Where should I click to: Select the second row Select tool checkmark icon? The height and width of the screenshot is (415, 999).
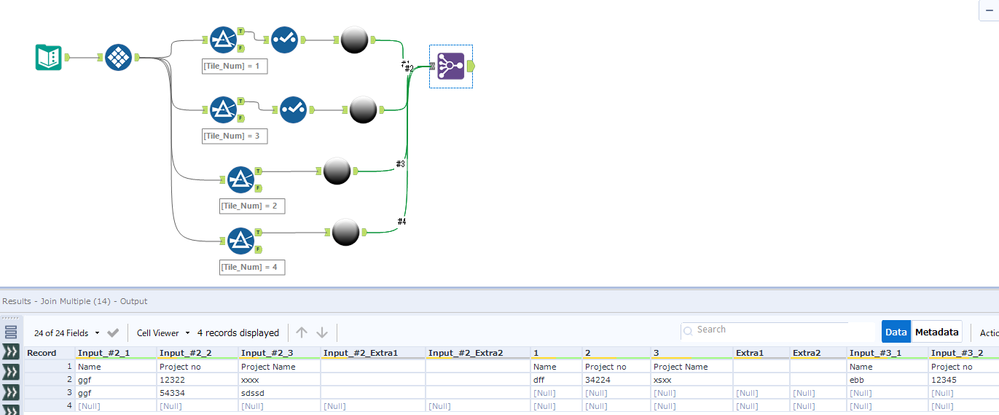pyautogui.click(x=293, y=110)
